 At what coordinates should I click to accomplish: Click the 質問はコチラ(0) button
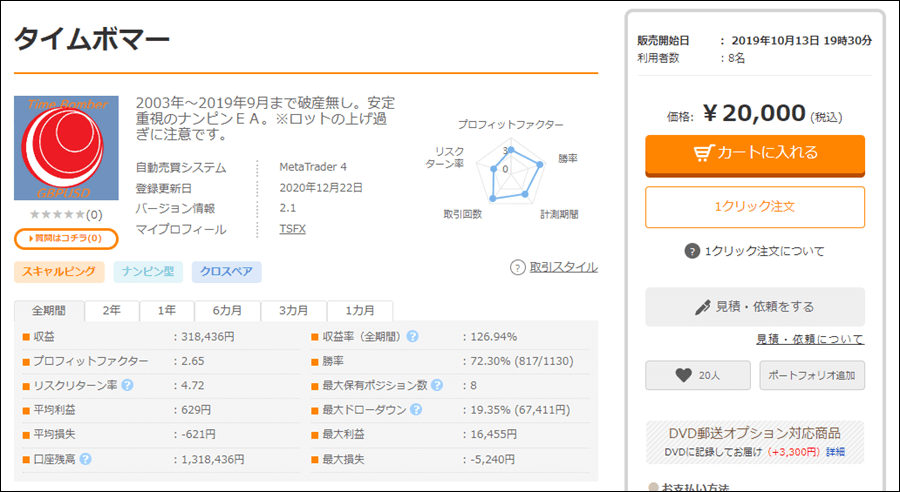coord(66,238)
